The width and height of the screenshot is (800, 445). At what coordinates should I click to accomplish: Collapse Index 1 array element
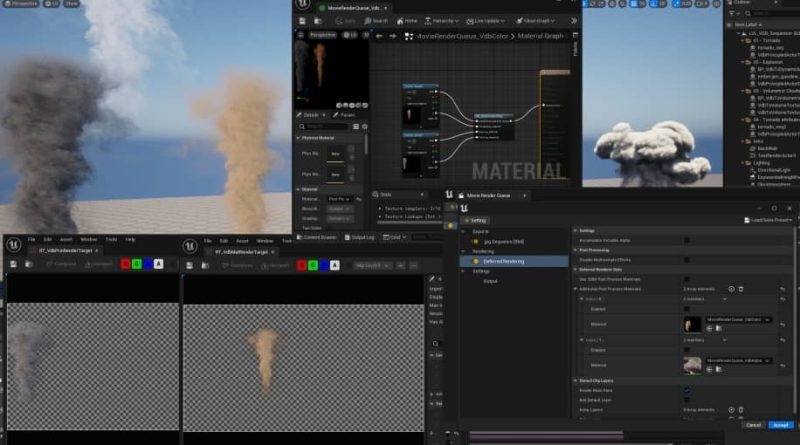[x=582, y=340]
